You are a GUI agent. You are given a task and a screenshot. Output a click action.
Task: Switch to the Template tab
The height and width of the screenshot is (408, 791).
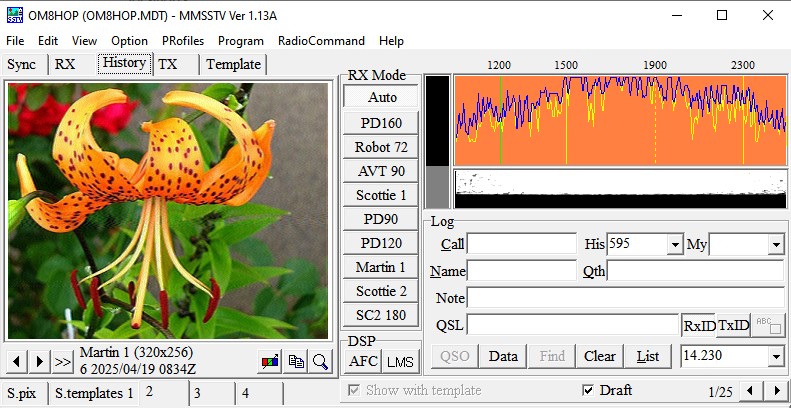[233, 64]
